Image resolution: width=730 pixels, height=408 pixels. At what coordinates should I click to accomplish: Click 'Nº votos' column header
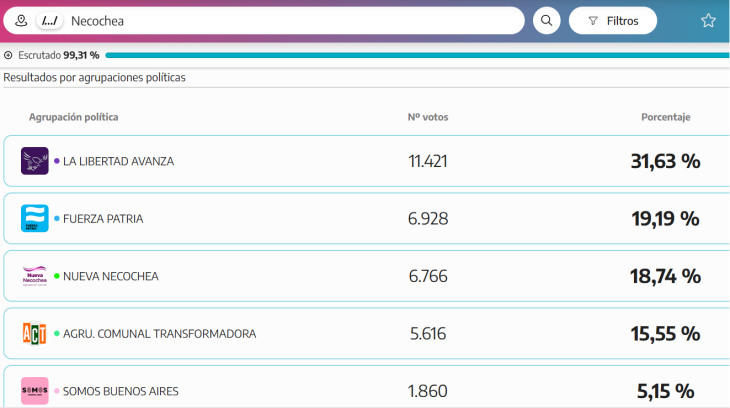(x=428, y=117)
